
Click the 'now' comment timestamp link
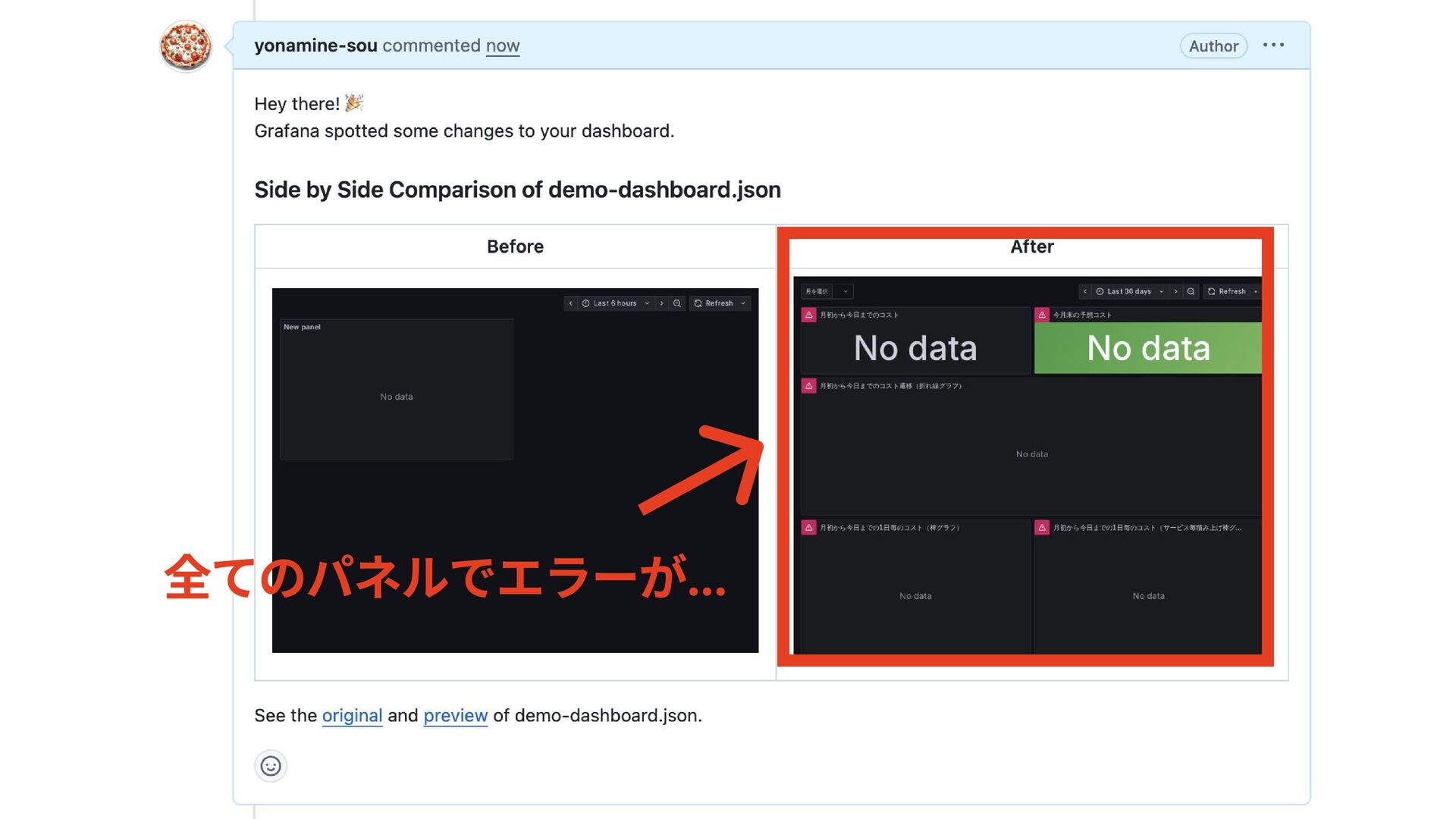(x=503, y=45)
